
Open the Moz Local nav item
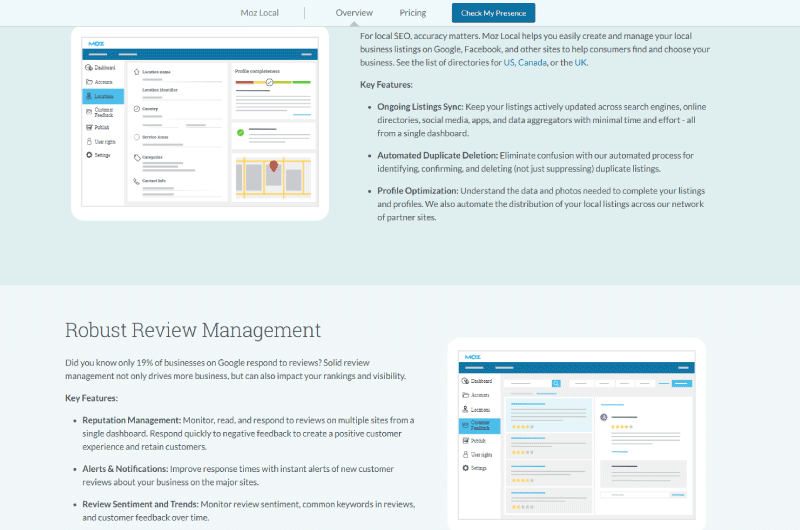(259, 13)
